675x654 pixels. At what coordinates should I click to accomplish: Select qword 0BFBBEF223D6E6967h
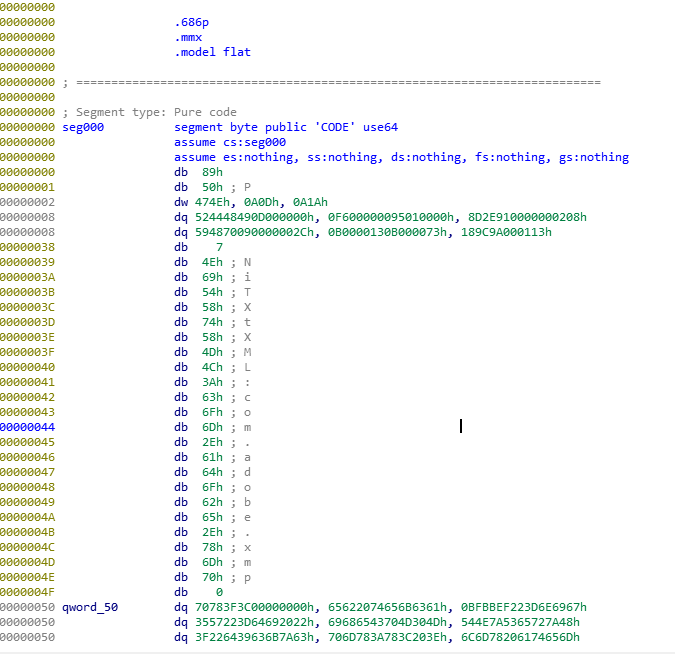click(524, 608)
